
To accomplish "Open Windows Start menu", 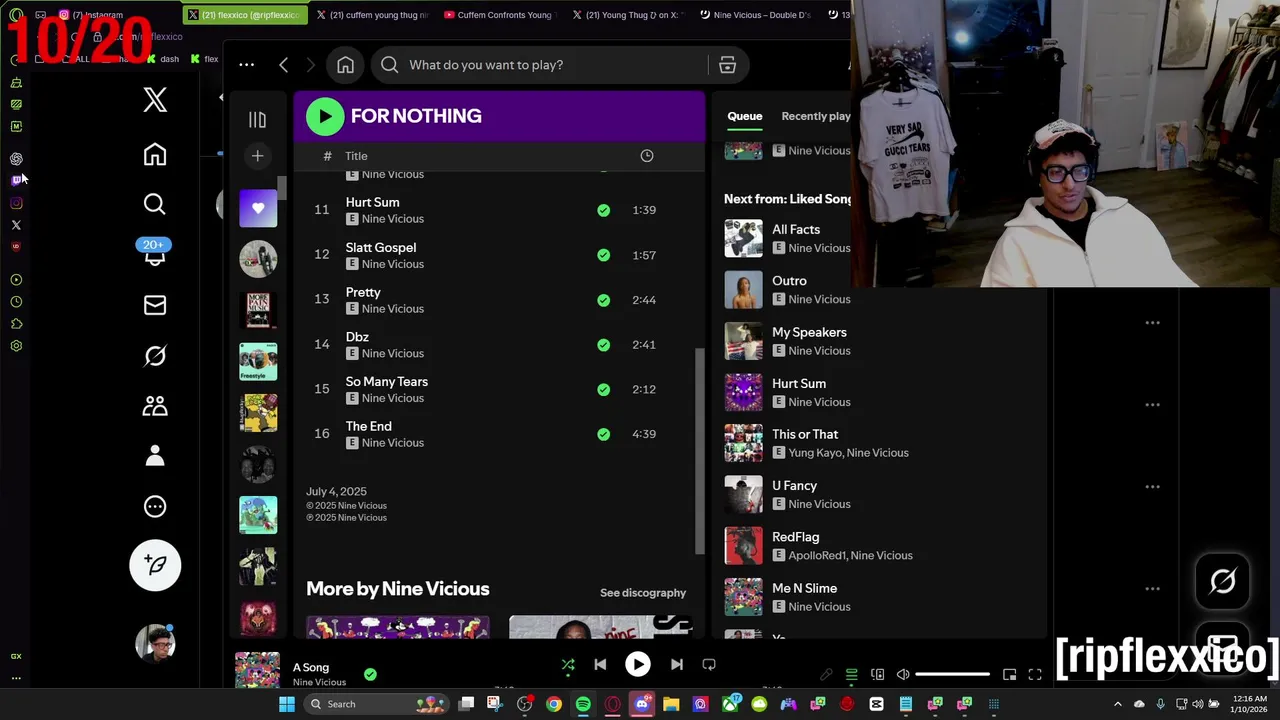I will tap(287, 704).
